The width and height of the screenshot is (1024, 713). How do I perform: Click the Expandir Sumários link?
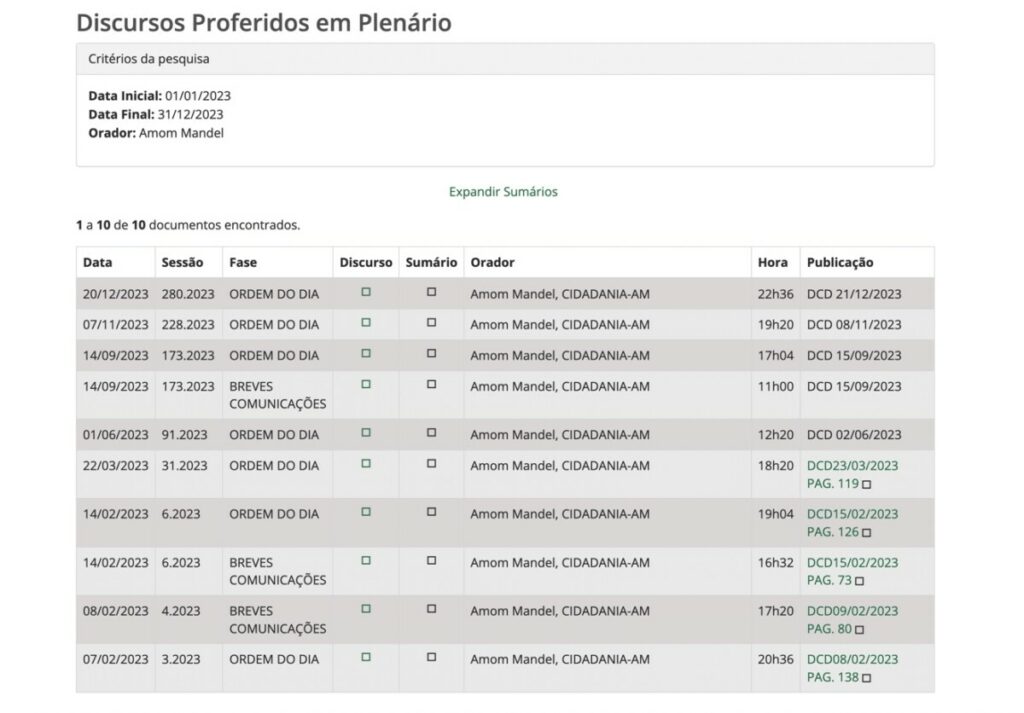tap(503, 192)
